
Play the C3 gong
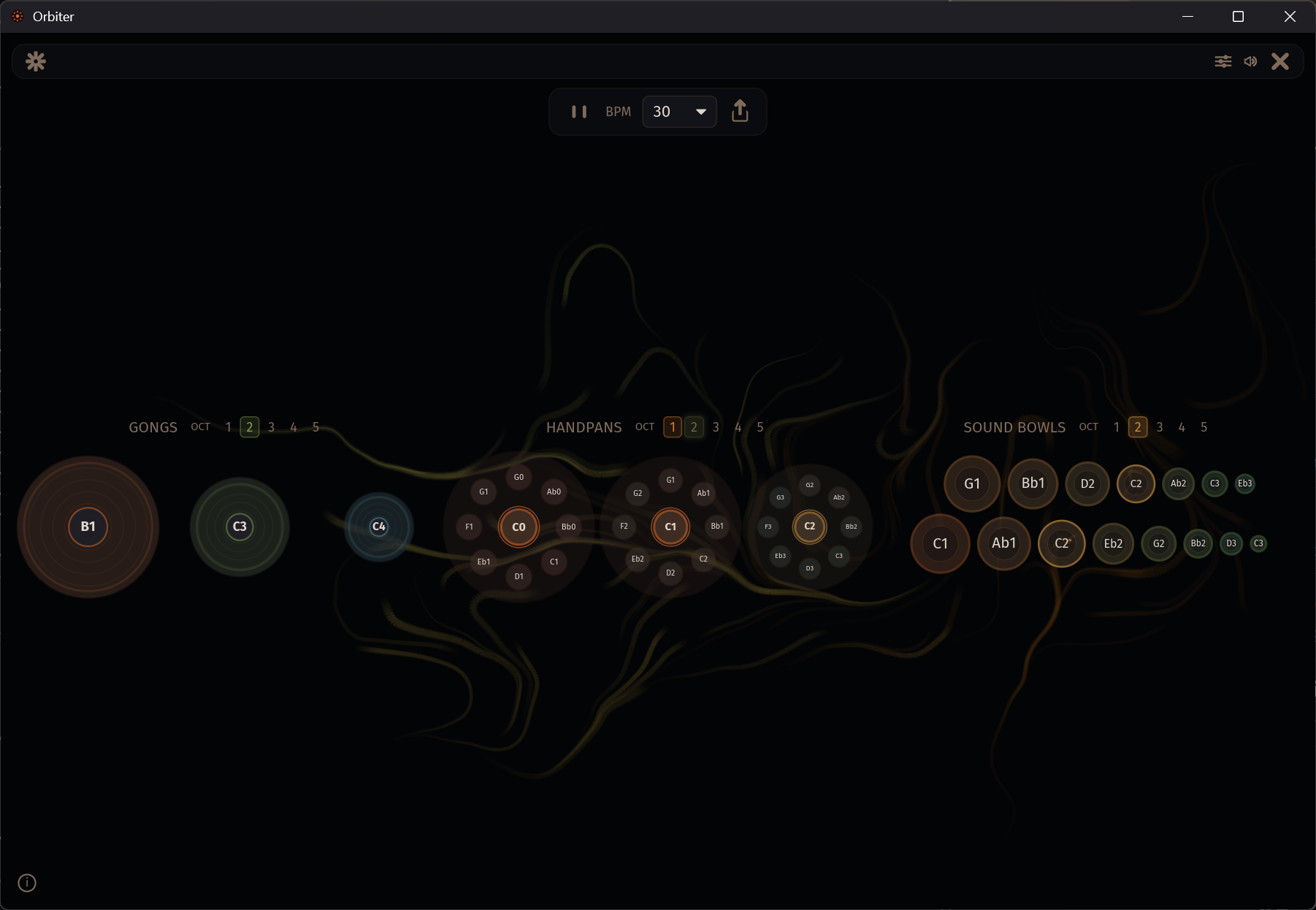pyautogui.click(x=239, y=527)
